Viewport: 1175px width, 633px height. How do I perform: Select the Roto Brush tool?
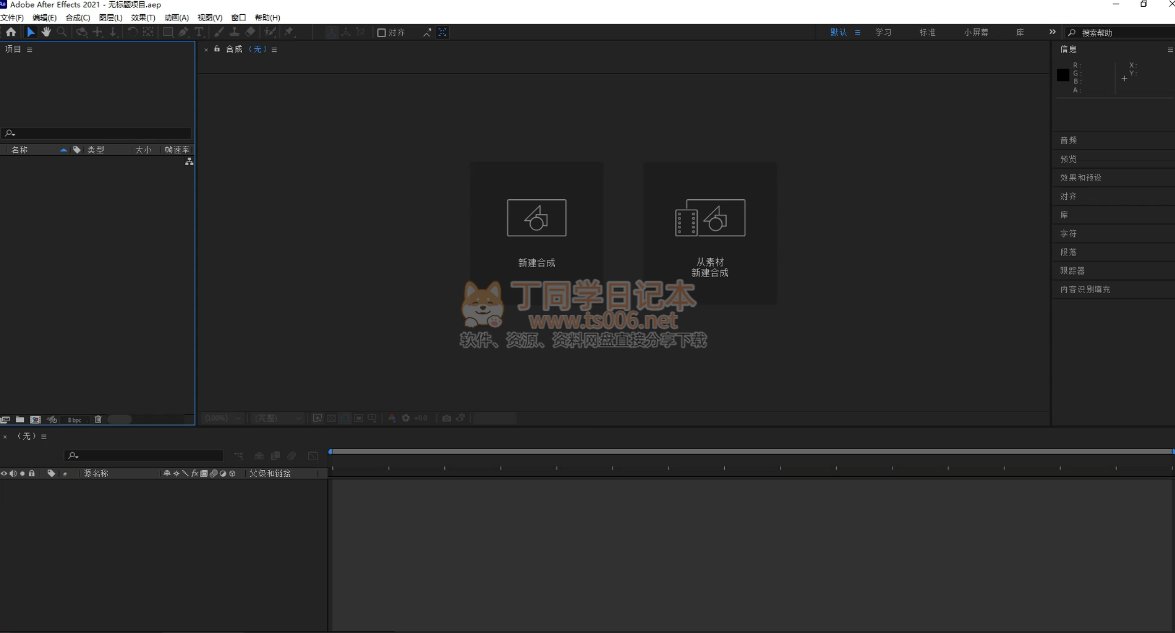(271, 32)
